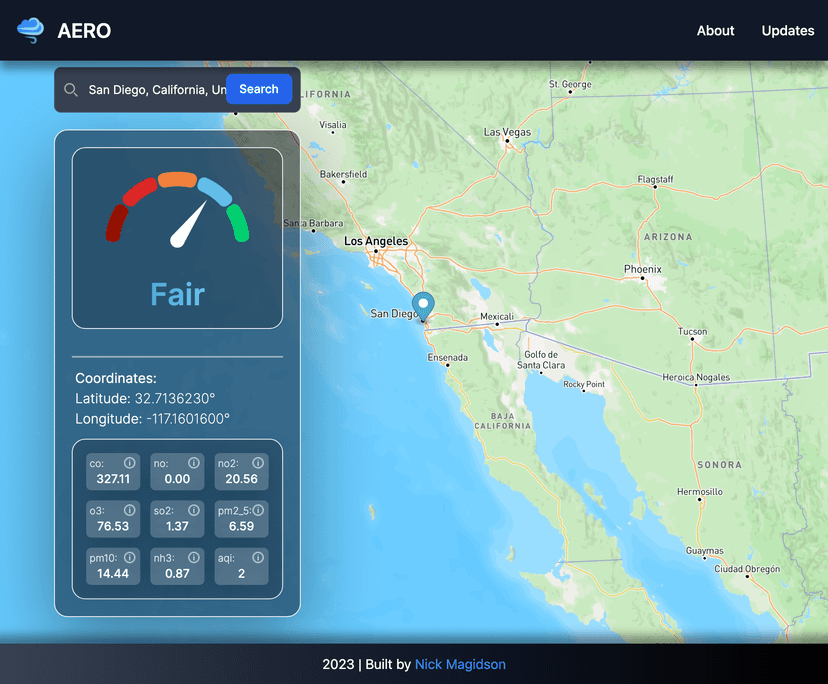Click the green segment of the gauge
Viewport: 828px width, 684px height.
[x=238, y=222]
